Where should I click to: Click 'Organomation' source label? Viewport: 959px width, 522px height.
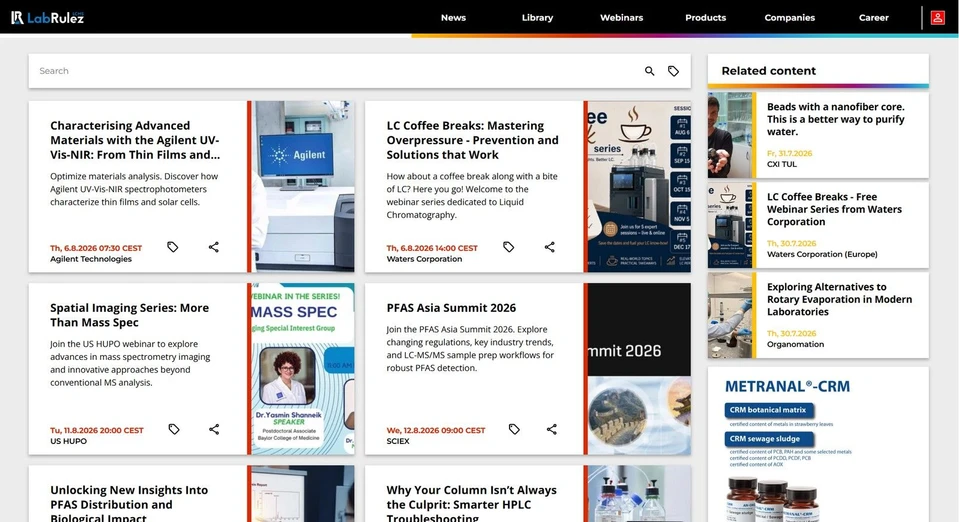click(795, 344)
